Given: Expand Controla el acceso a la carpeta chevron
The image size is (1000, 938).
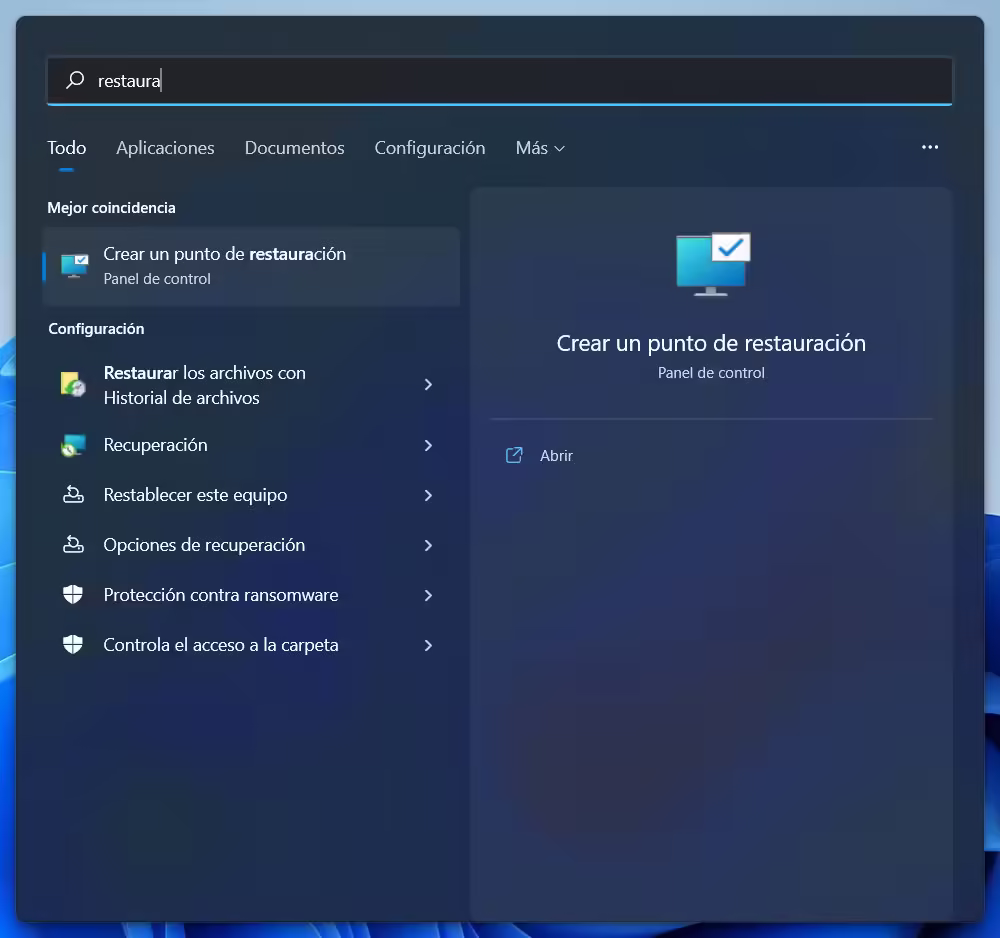Looking at the screenshot, I should (x=429, y=645).
